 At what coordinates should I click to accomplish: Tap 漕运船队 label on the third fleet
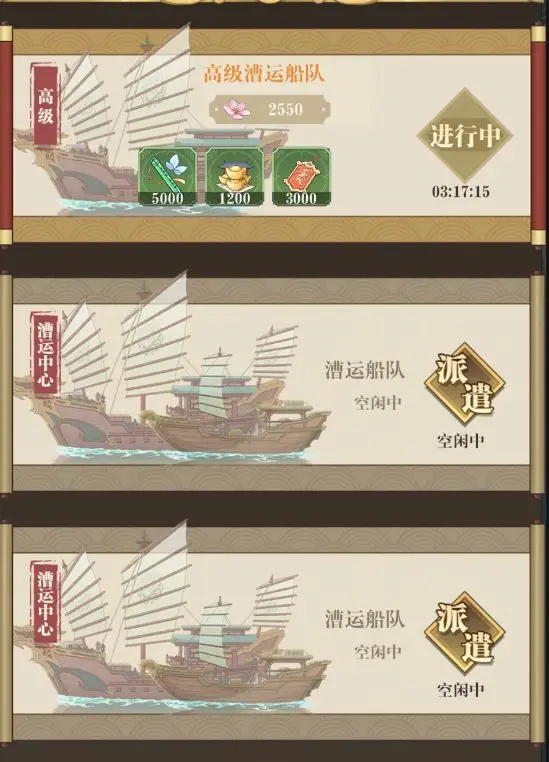(364, 619)
